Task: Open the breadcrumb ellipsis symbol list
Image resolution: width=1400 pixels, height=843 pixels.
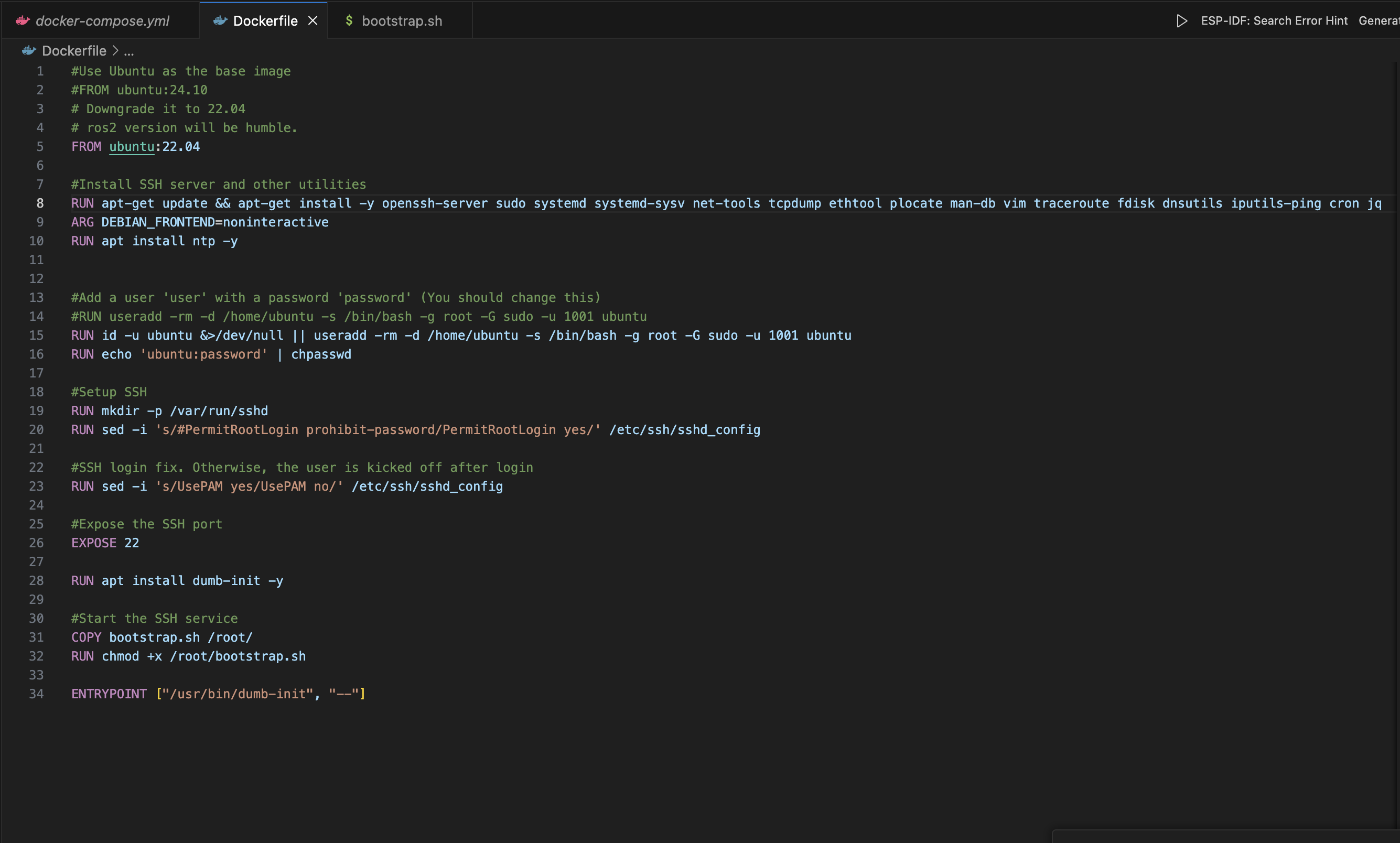Action: [129, 51]
